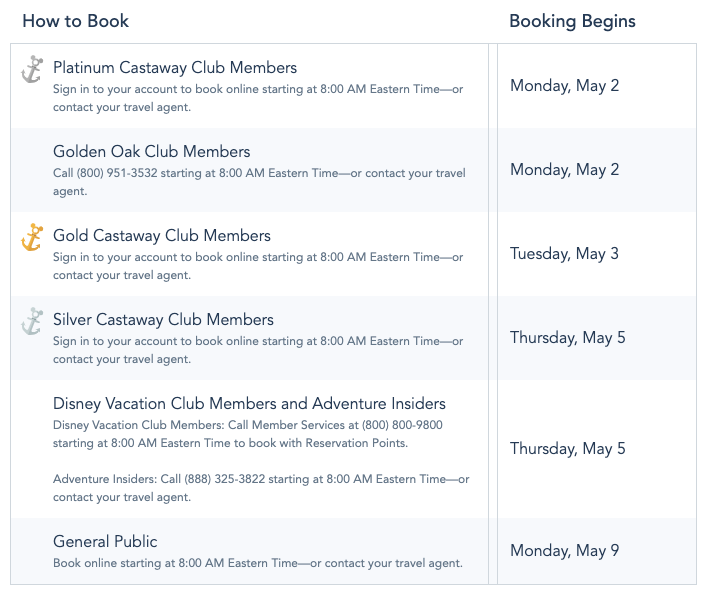Select the Golden Oak Club Members heading
Screen dimensions: 709x598
click(x=151, y=151)
